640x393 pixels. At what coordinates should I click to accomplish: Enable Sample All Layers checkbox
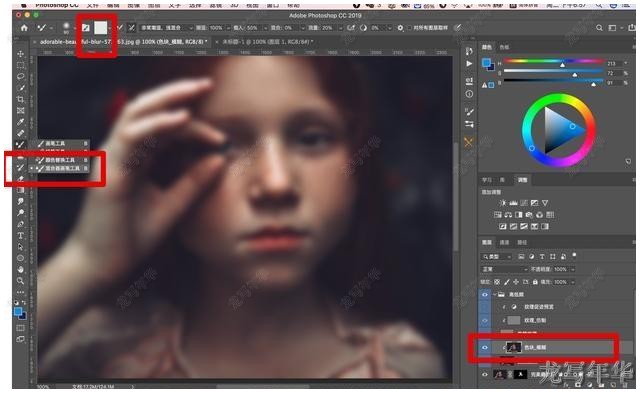pos(410,28)
